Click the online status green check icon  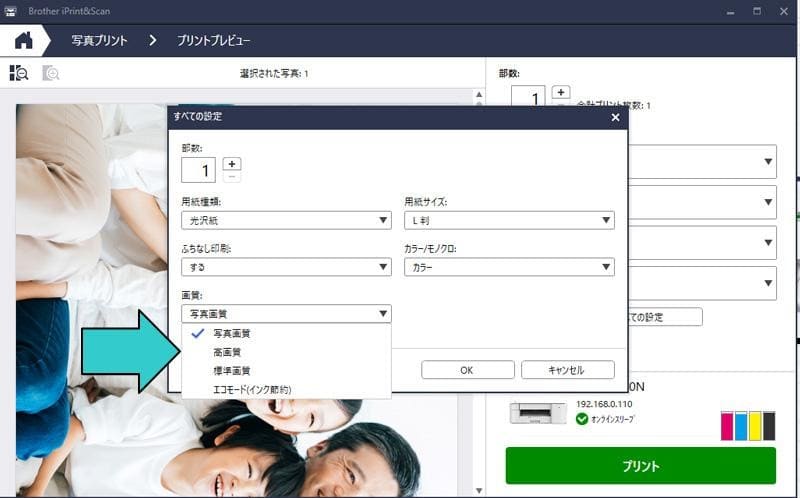click(x=582, y=419)
